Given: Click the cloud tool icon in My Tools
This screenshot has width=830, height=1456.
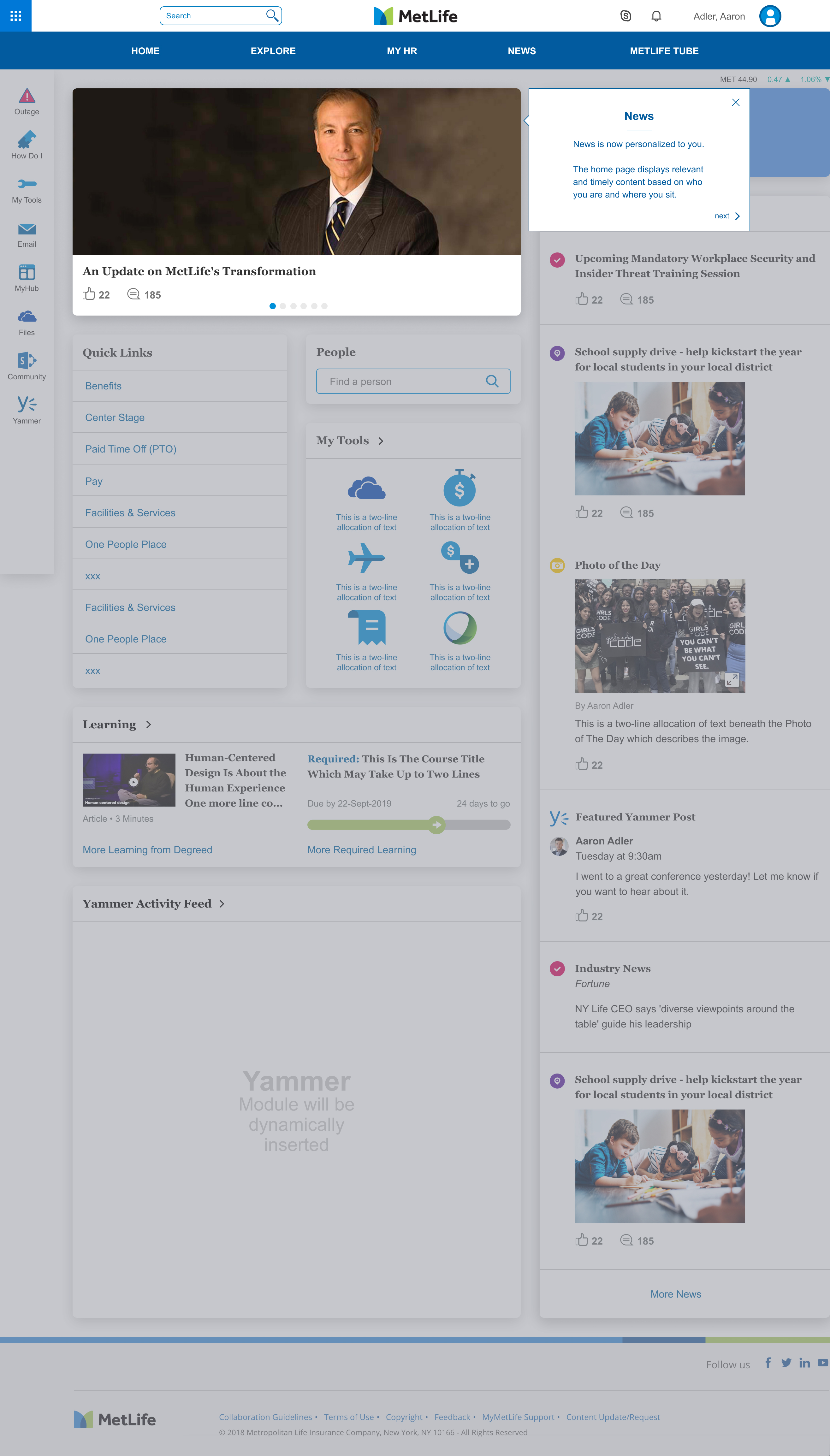Looking at the screenshot, I should click(366, 488).
